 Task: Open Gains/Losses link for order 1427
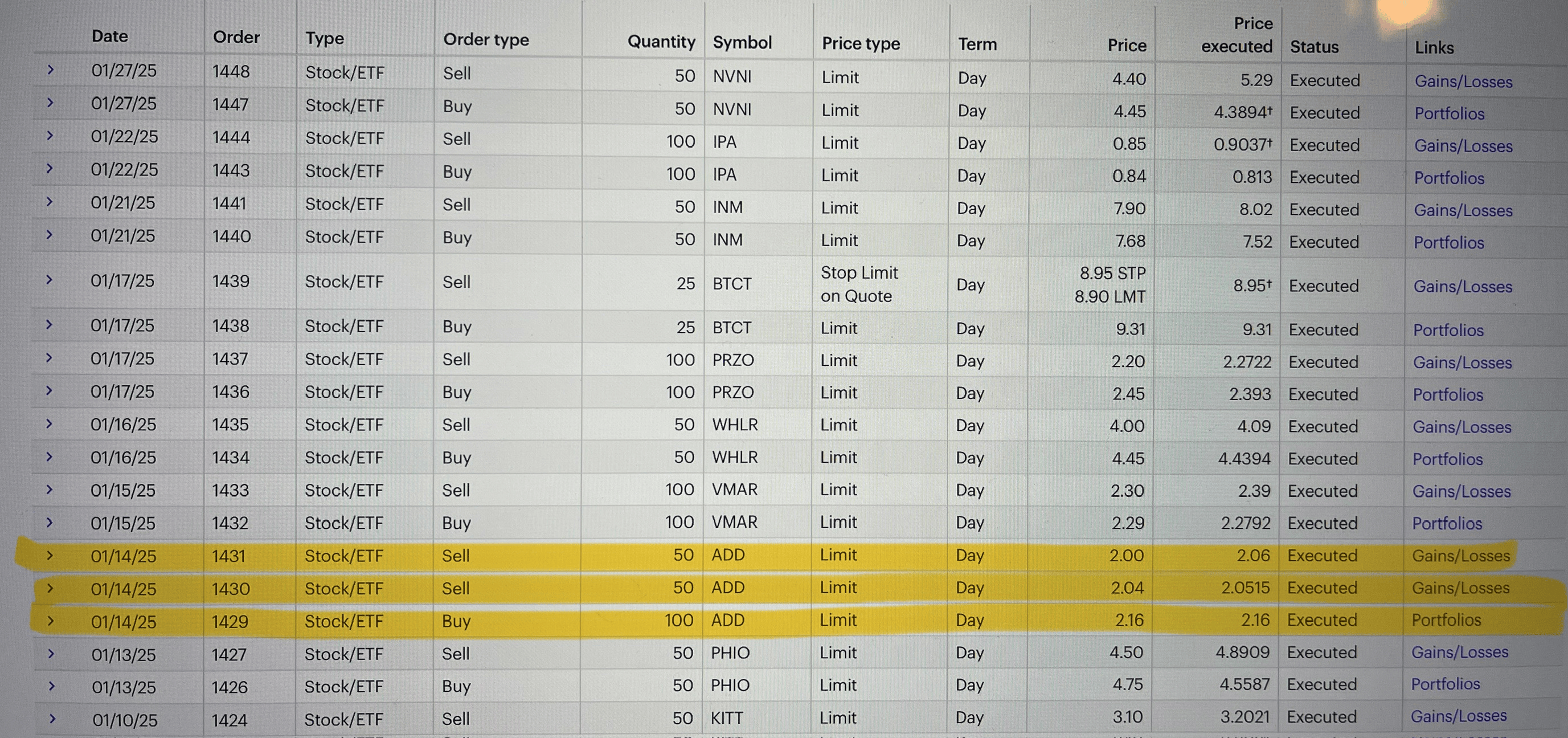pos(1459,652)
